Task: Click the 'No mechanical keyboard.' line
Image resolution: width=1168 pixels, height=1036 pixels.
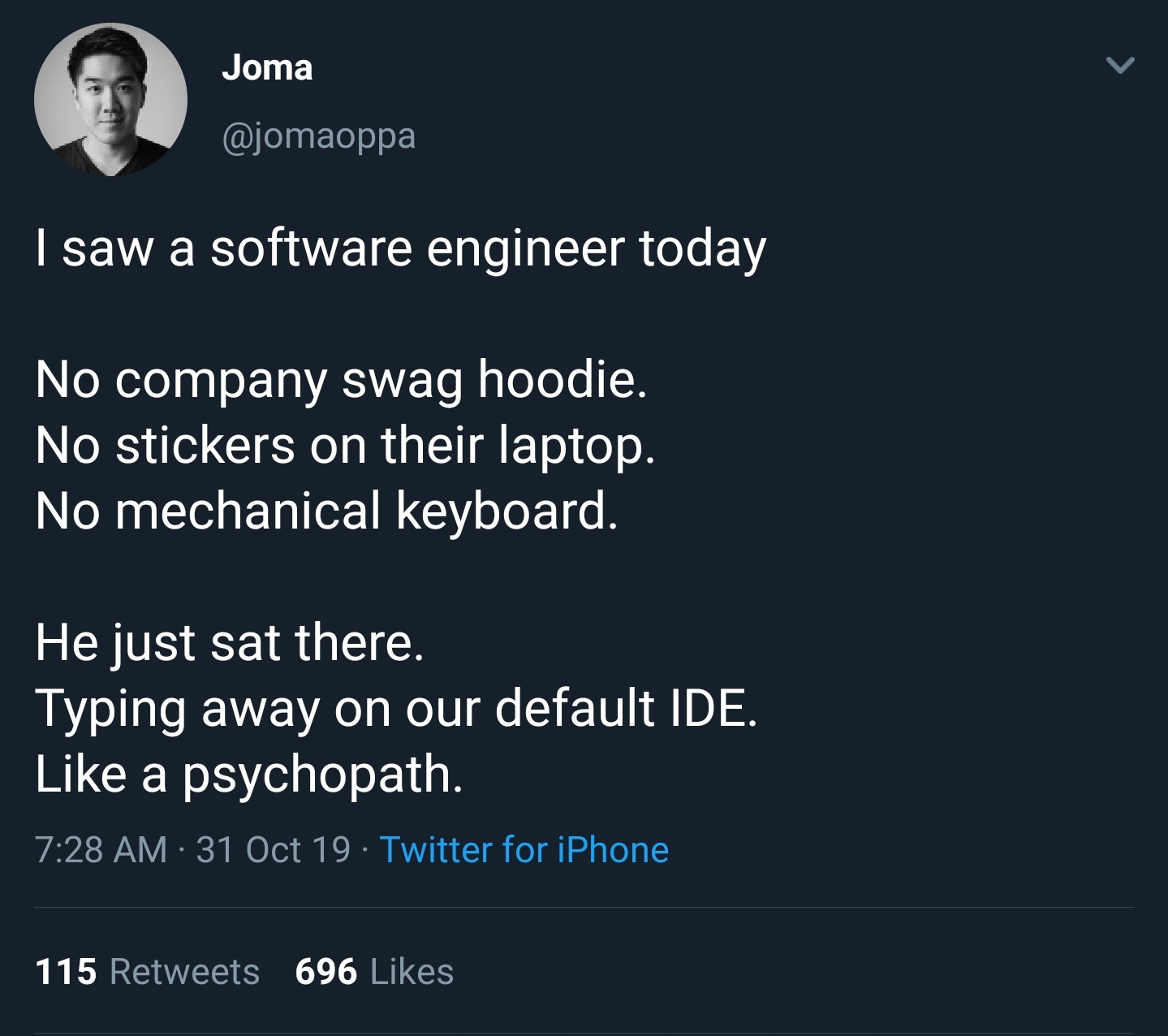Action: coord(326,511)
